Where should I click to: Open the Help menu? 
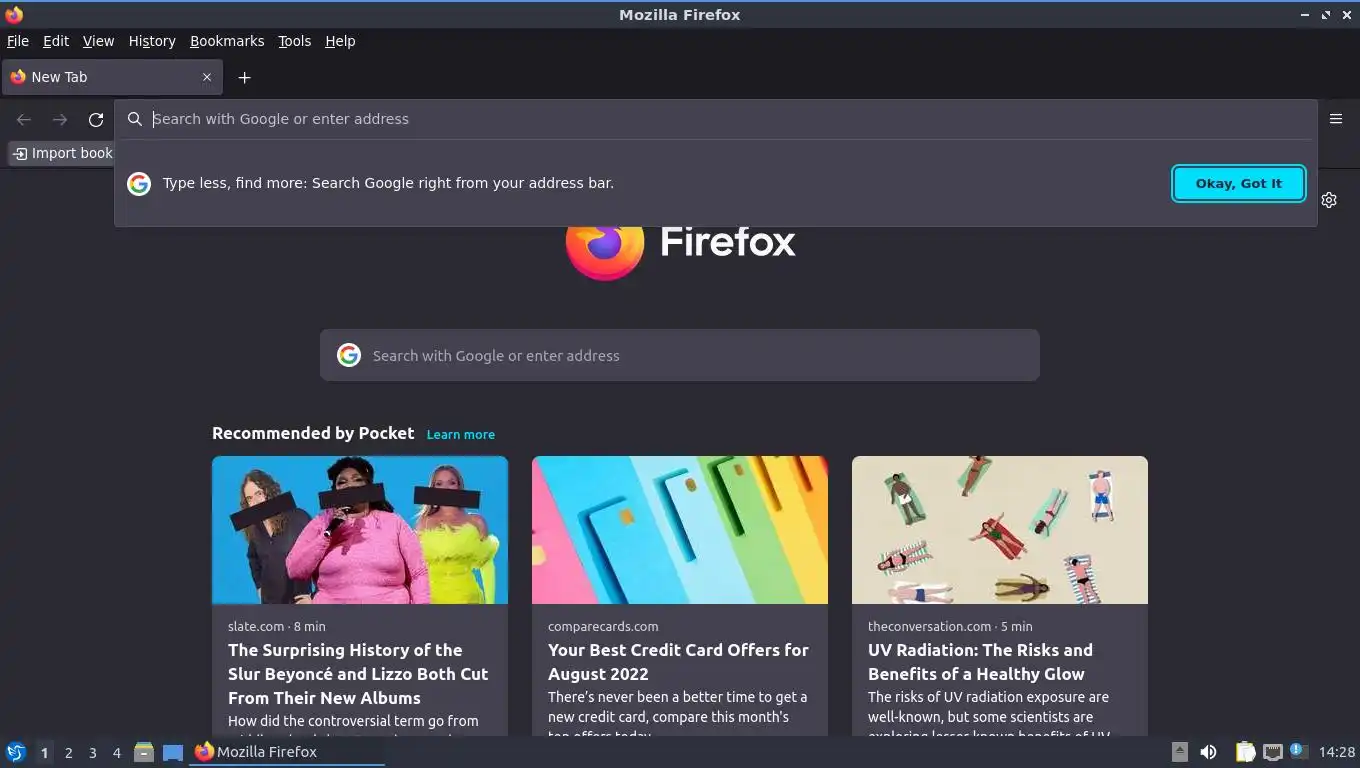click(340, 41)
